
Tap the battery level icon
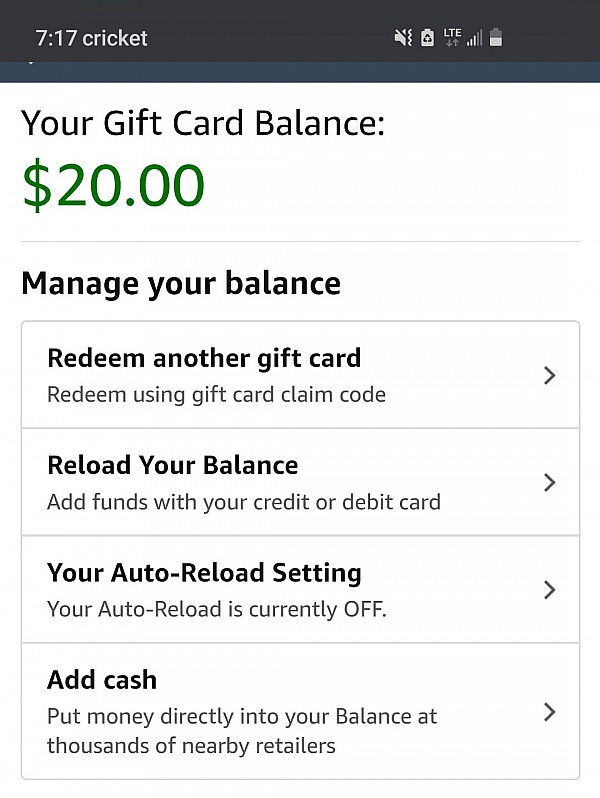point(496,38)
